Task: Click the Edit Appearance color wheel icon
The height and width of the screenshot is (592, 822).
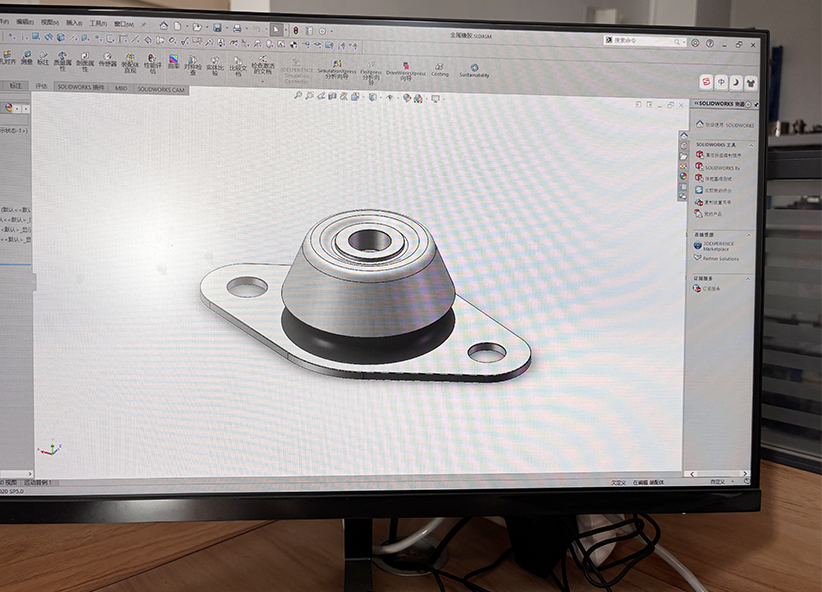Action: (407, 98)
